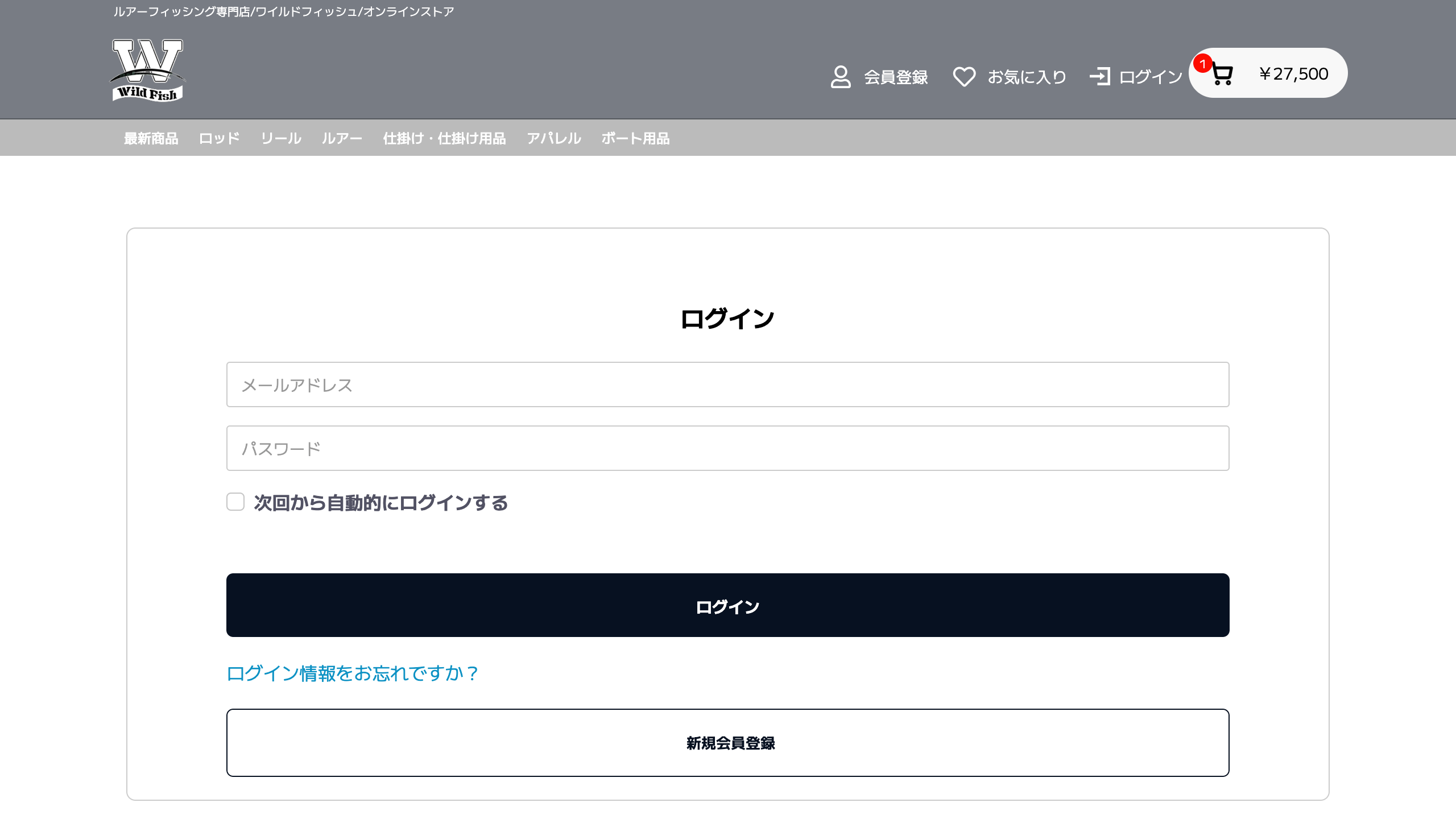The height and width of the screenshot is (819, 1456).
Task: Click the store tagline text at top
Action: [284, 11]
